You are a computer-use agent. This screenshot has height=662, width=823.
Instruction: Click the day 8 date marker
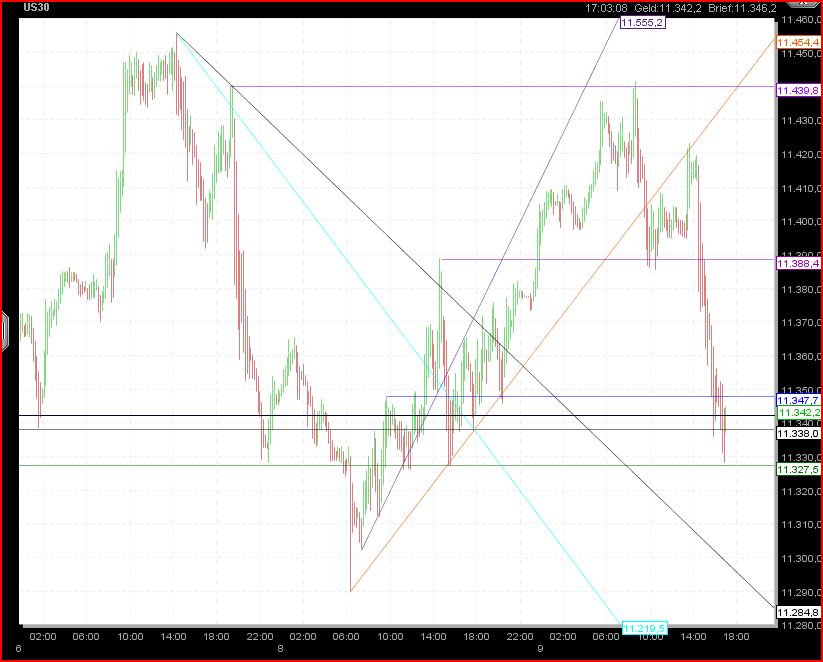280,649
